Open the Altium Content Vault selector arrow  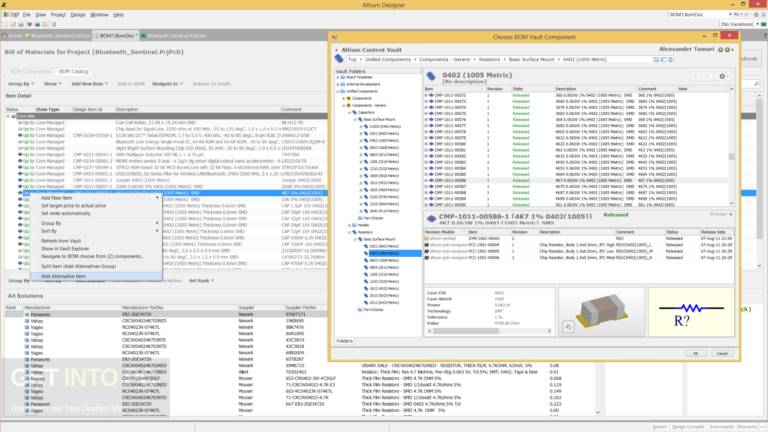coord(336,50)
